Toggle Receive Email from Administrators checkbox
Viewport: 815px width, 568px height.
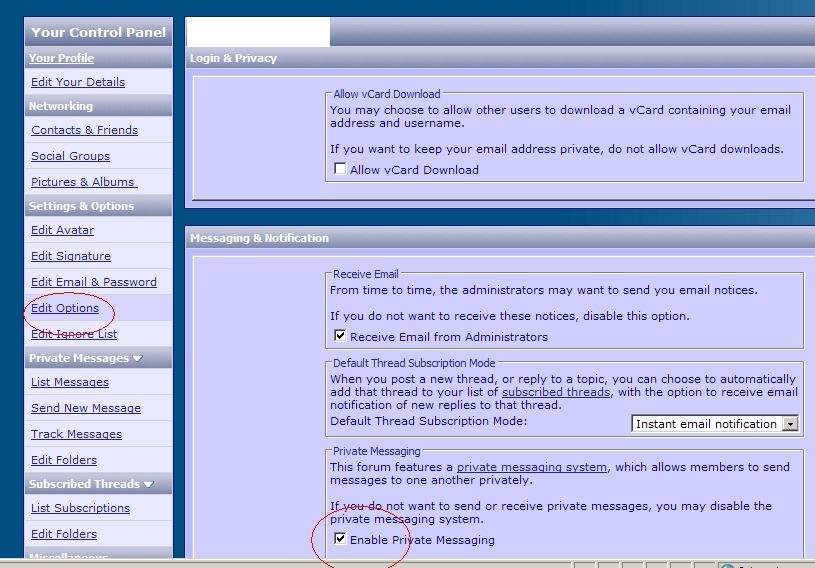pyautogui.click(x=340, y=337)
